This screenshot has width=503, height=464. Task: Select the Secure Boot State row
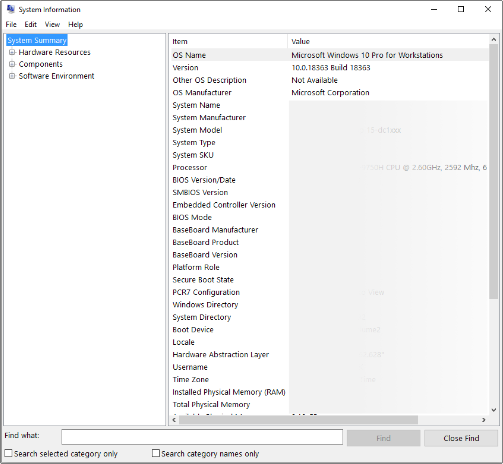click(x=330, y=280)
